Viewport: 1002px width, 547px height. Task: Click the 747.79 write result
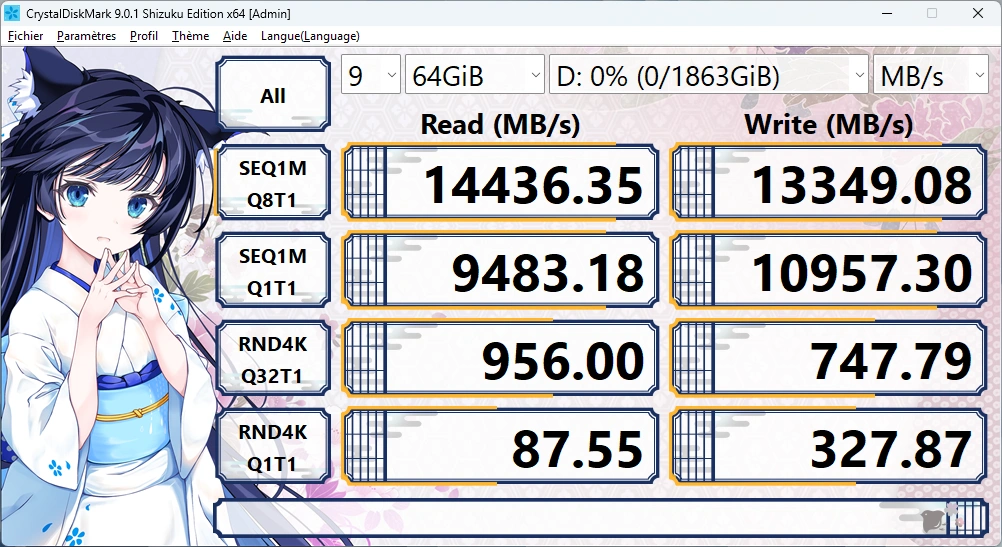[828, 359]
